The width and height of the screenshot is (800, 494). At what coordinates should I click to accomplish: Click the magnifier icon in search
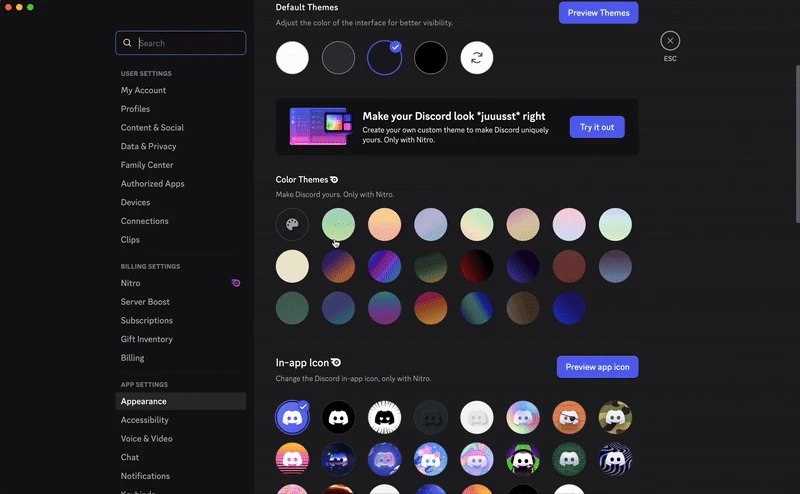tap(127, 43)
